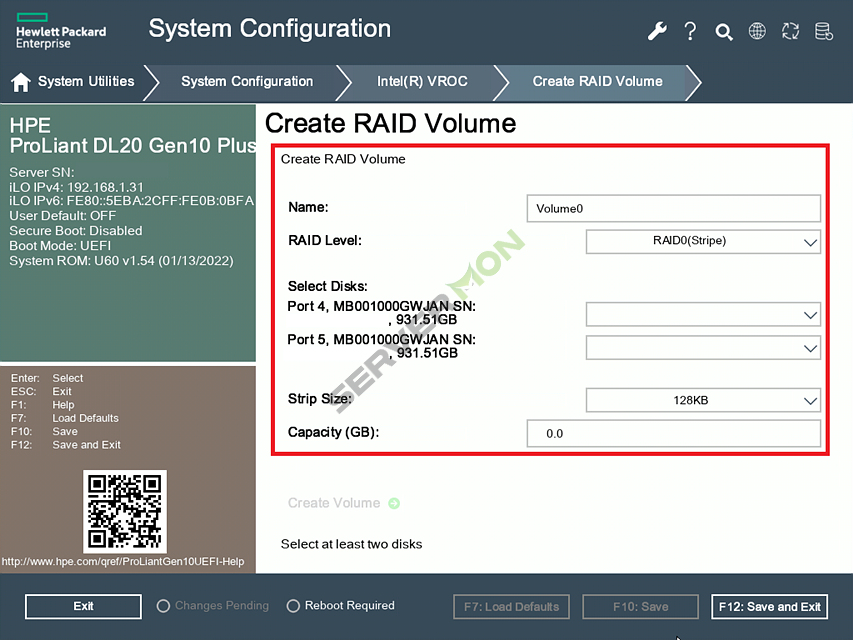The width and height of the screenshot is (853, 640).
Task: Click the 'F12: Save and Exit' help line in the sidebar
Action: pos(66,445)
